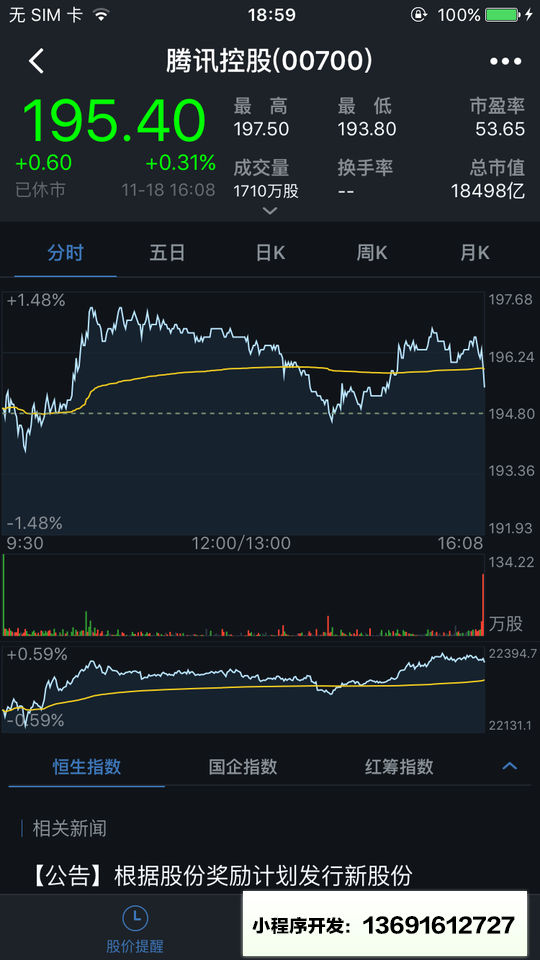Screen dimensions: 540x960
Task: Switch to 红筹指数 tab
Action: click(399, 767)
